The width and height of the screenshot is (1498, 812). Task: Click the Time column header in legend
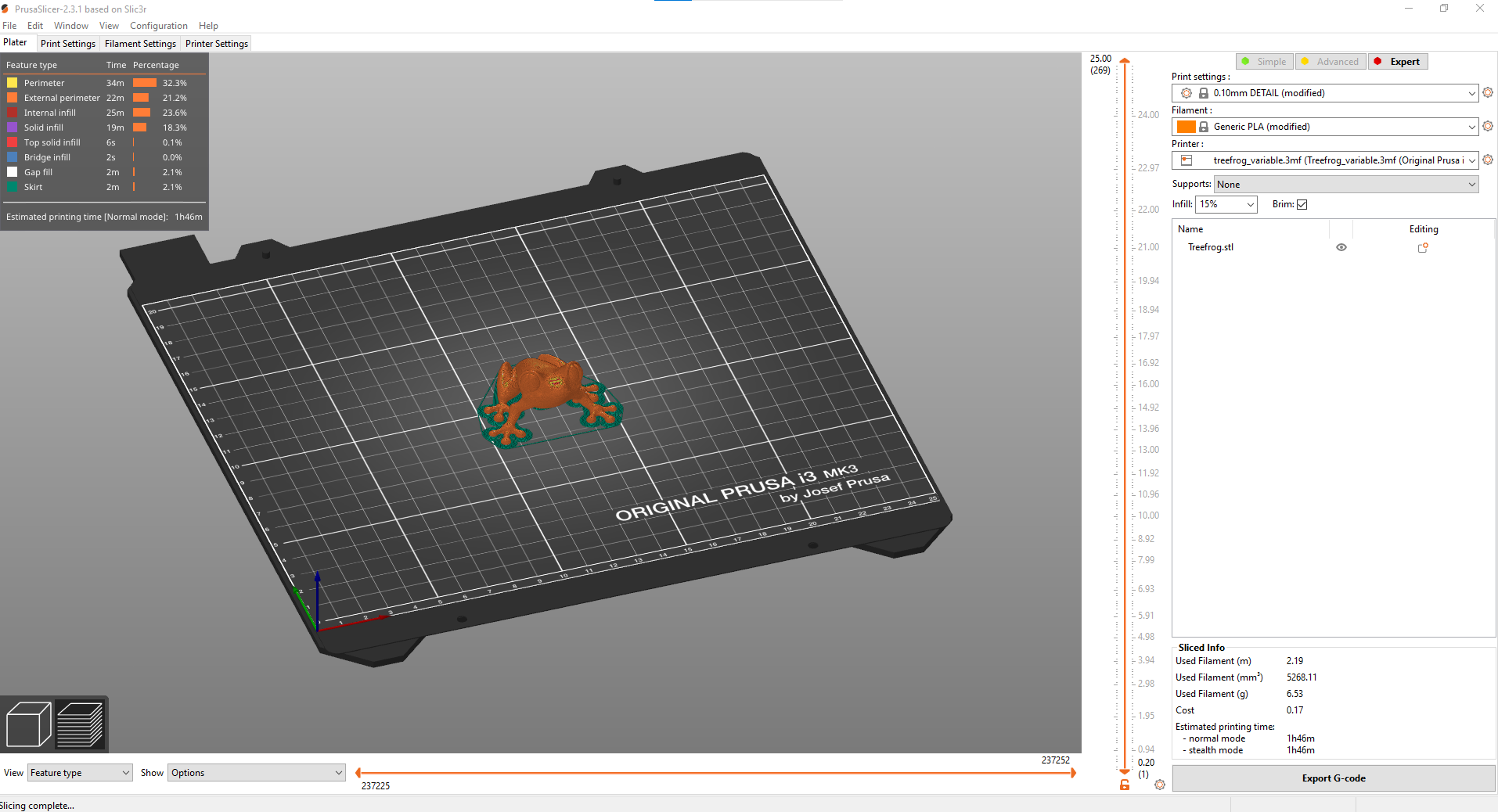pos(116,65)
